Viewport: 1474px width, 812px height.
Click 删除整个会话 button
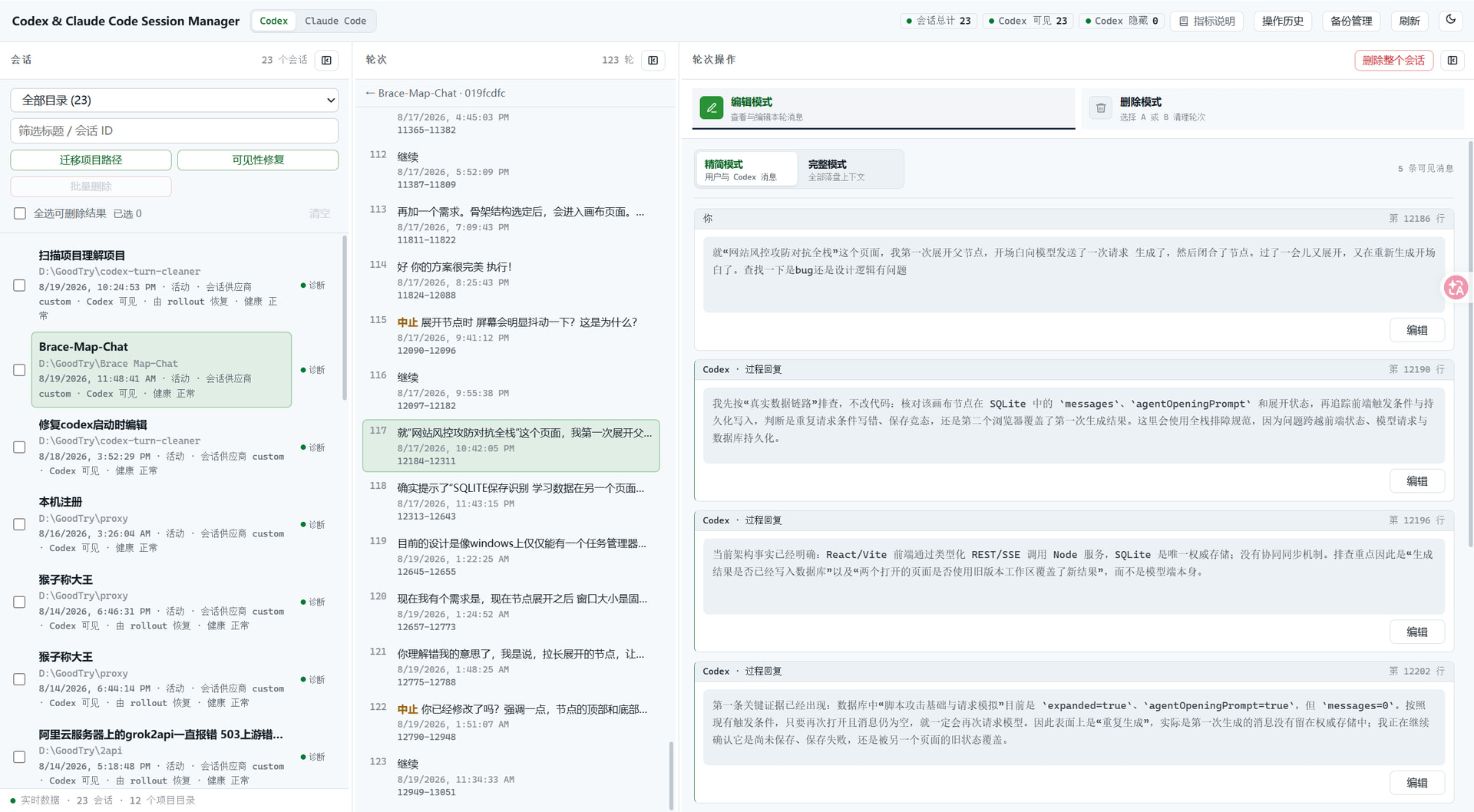point(1393,60)
